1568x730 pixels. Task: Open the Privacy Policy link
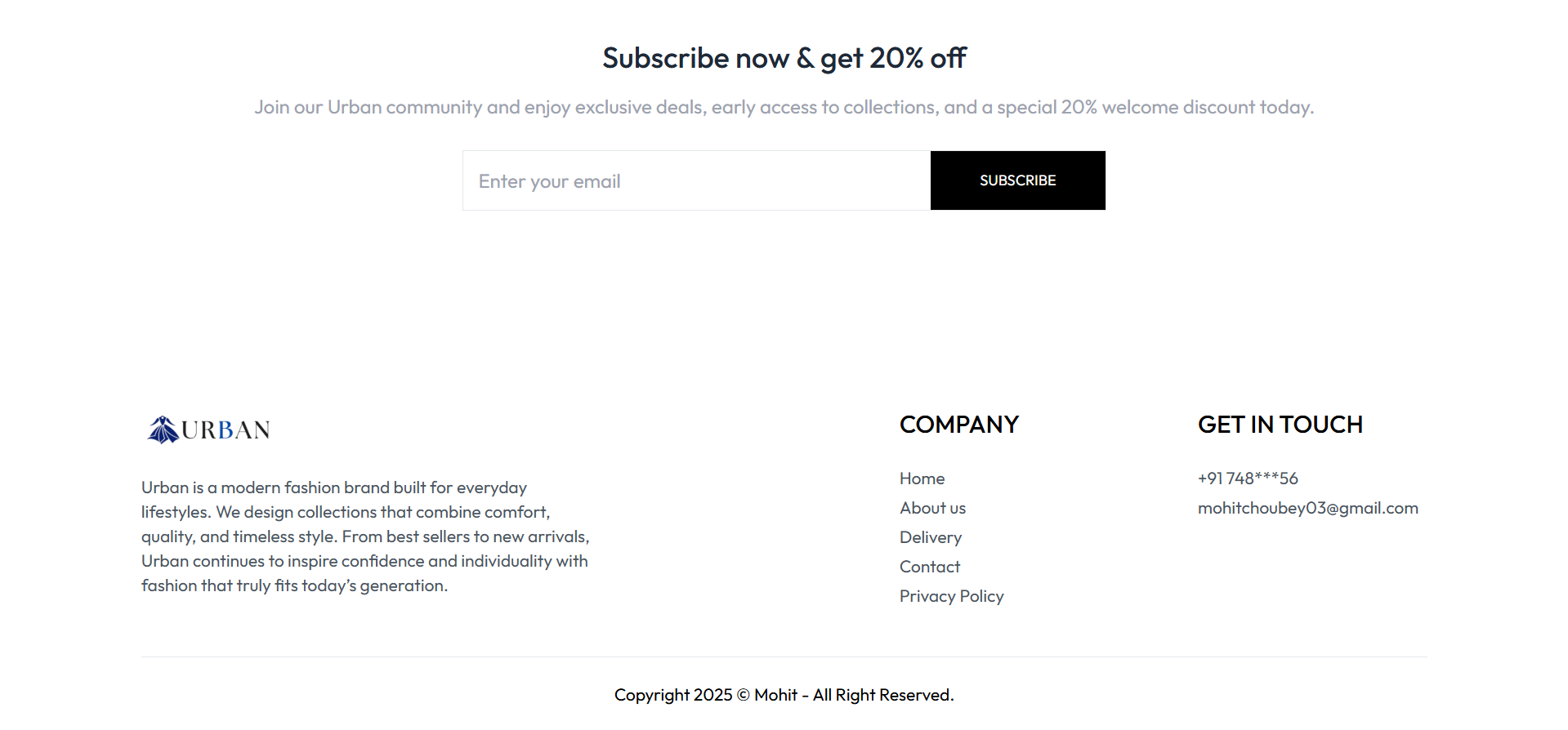coord(951,596)
